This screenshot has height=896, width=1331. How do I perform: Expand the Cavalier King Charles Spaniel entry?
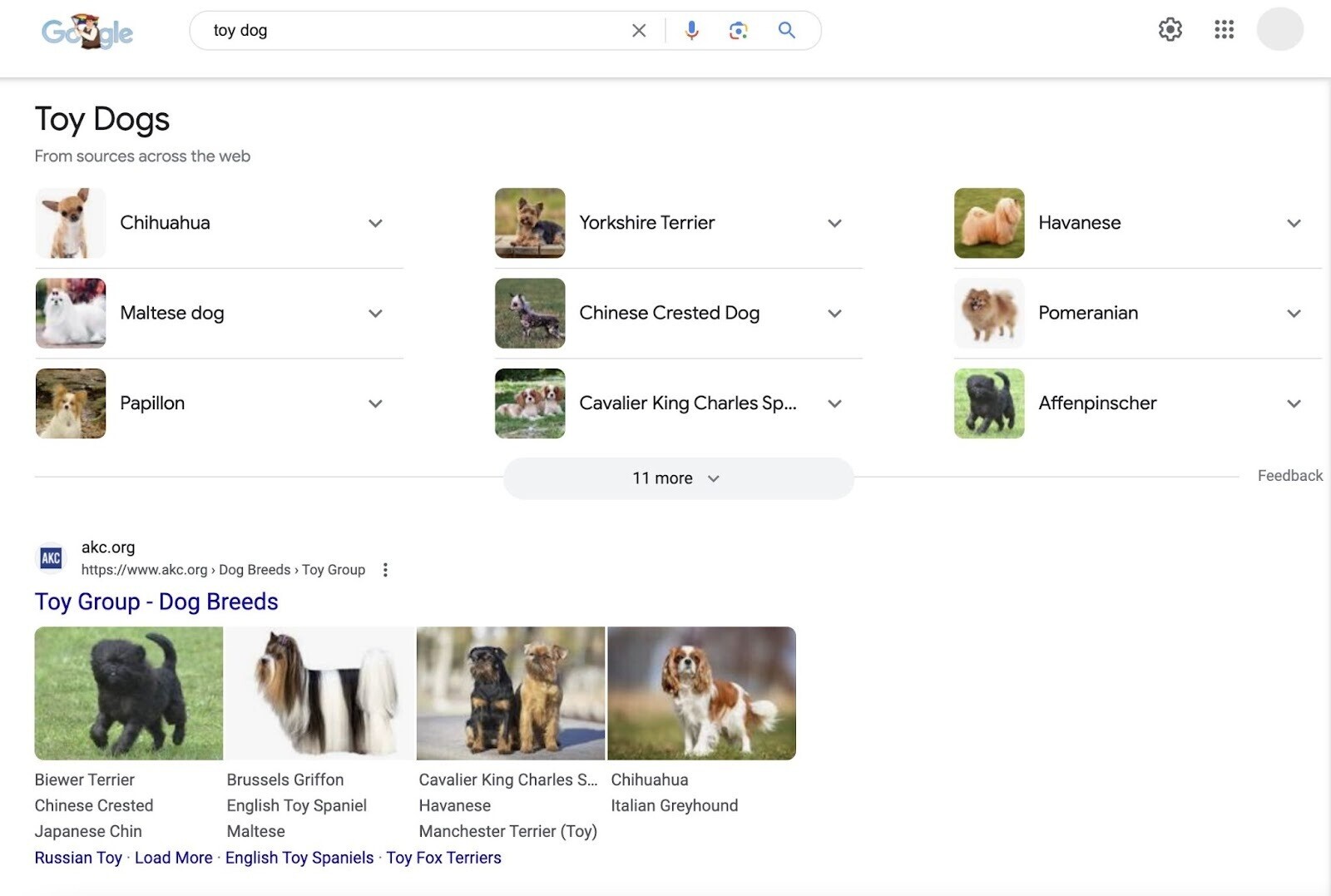coord(834,403)
